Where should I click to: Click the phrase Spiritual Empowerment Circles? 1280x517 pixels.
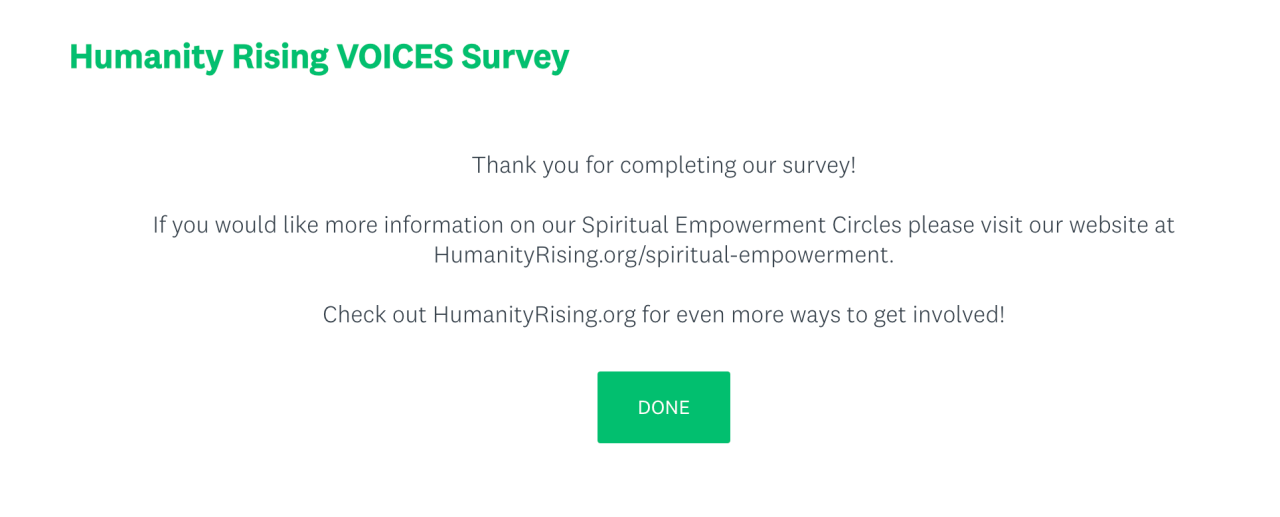(x=741, y=225)
